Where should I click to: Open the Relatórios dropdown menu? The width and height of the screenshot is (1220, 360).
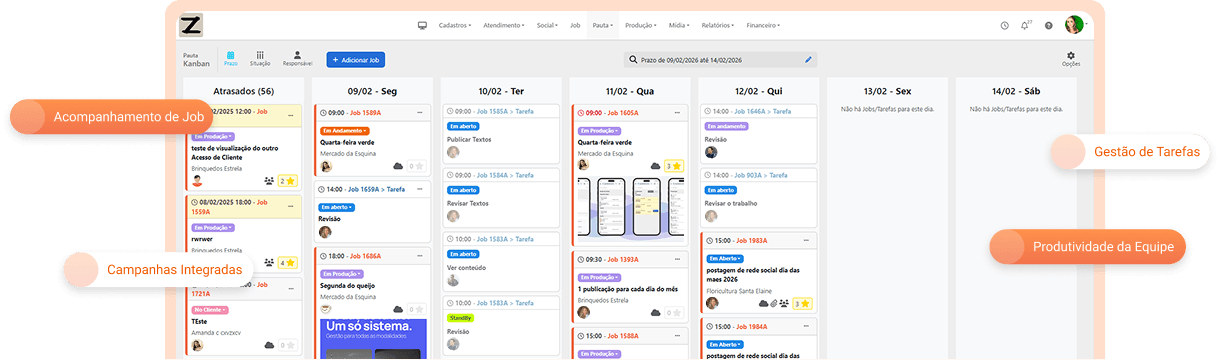[x=718, y=25]
